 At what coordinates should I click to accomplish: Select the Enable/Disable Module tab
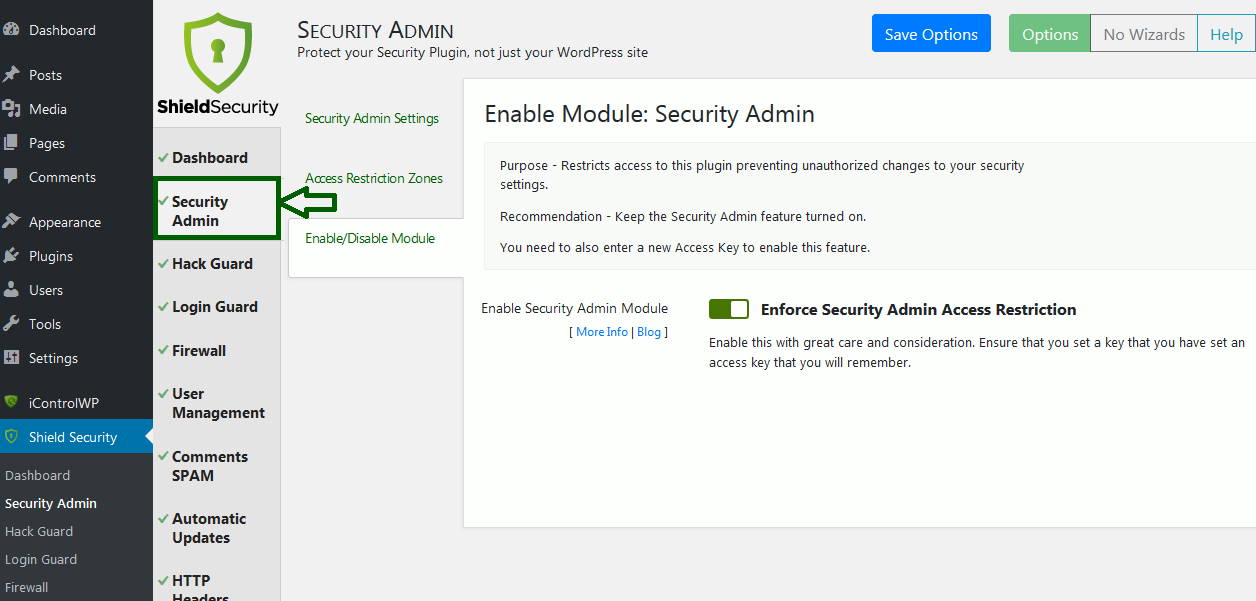[370, 238]
